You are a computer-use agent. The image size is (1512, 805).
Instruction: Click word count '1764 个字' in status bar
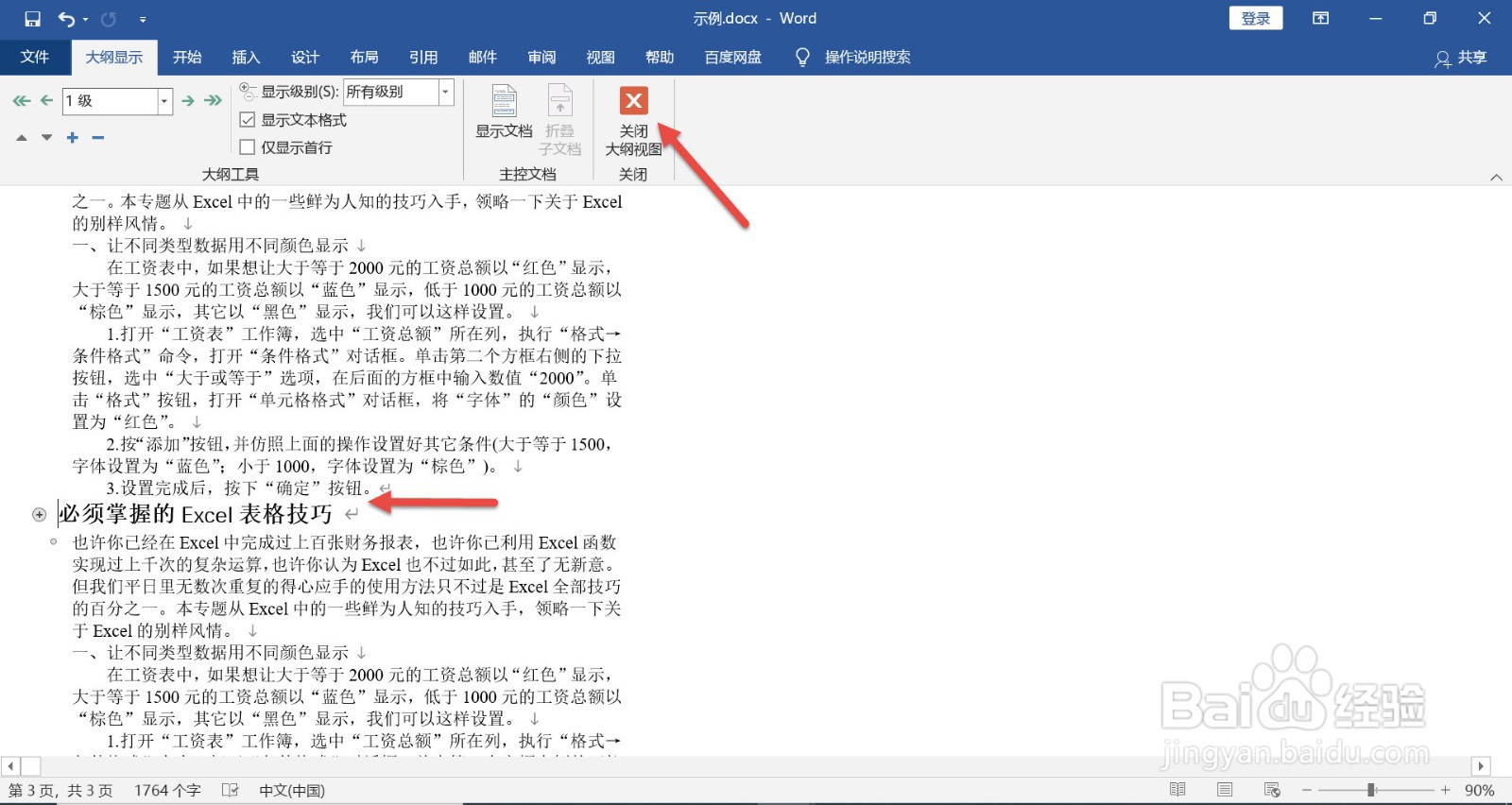[167, 791]
